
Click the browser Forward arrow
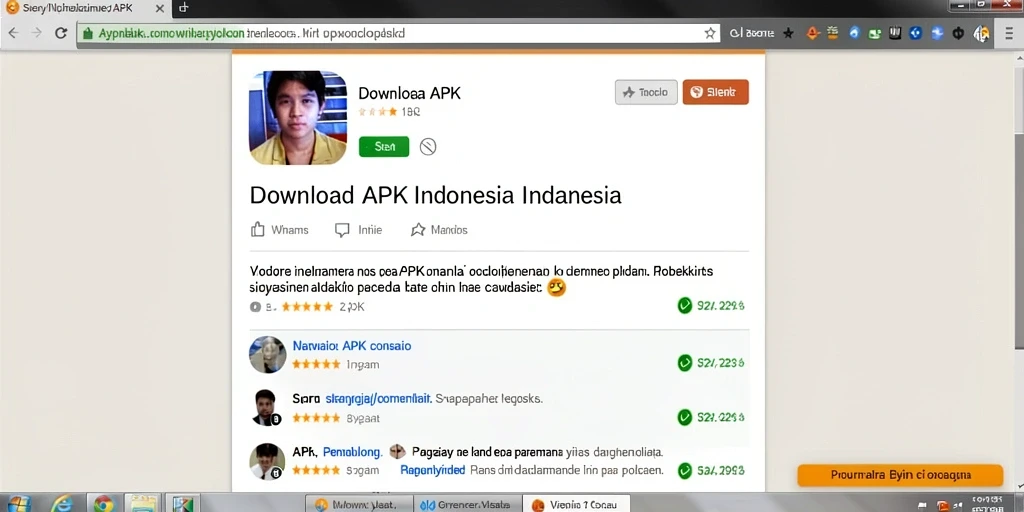(37, 33)
